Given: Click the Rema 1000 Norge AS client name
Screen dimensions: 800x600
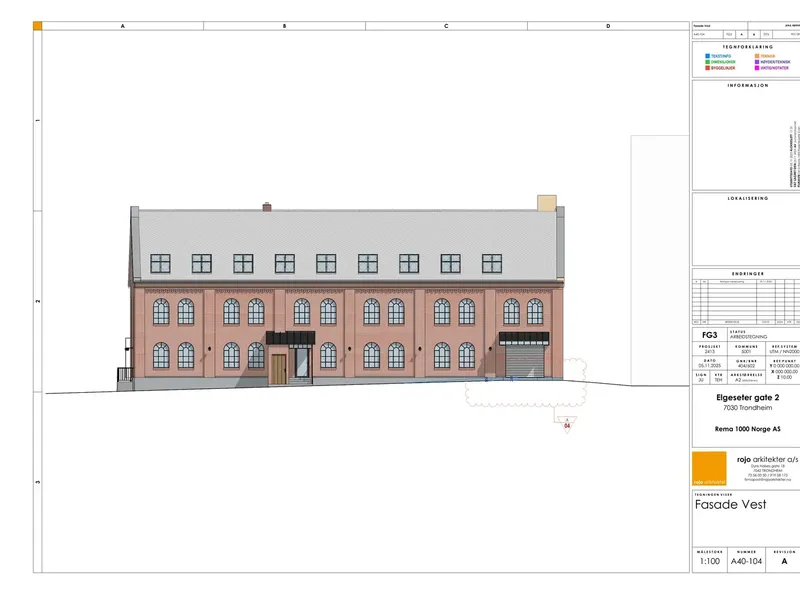Looking at the screenshot, I should click(x=747, y=429).
